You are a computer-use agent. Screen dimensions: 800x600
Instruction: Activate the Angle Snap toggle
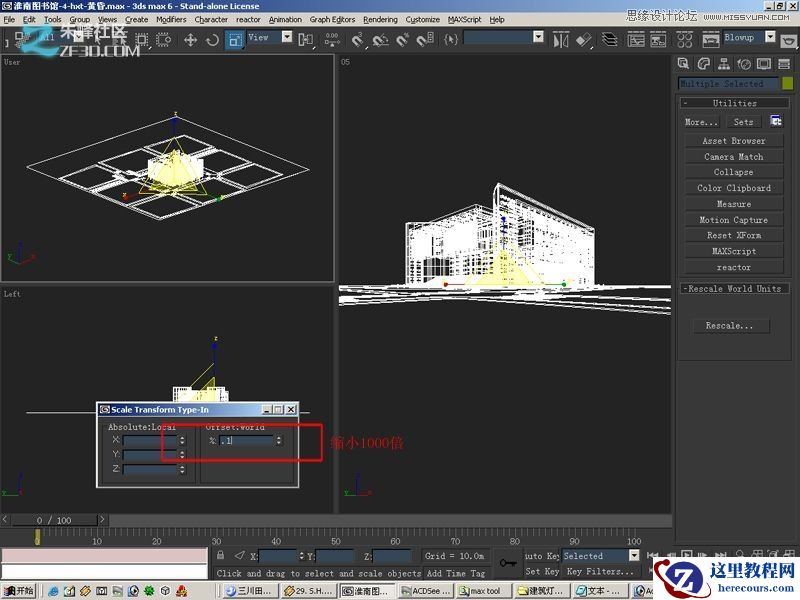378,39
